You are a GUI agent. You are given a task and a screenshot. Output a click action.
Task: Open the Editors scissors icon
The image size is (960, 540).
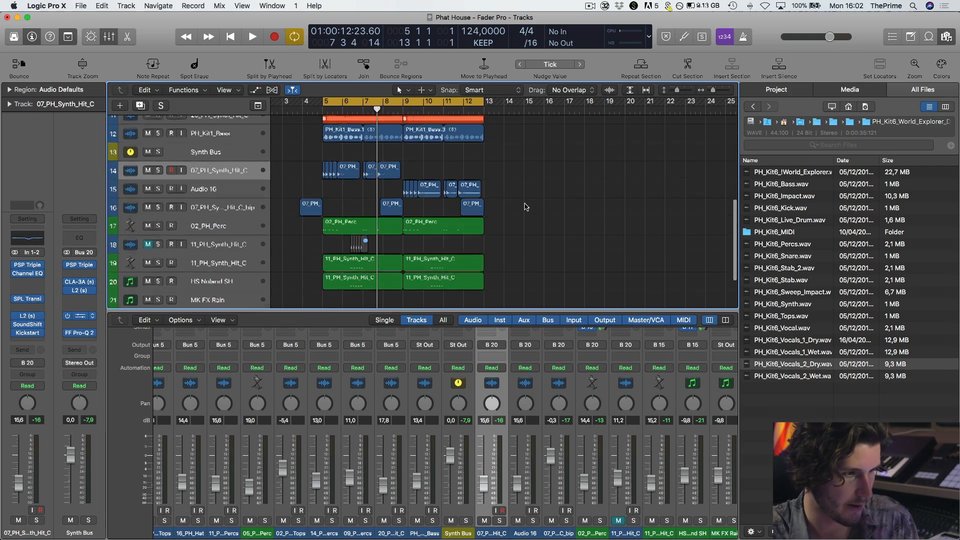[127, 37]
